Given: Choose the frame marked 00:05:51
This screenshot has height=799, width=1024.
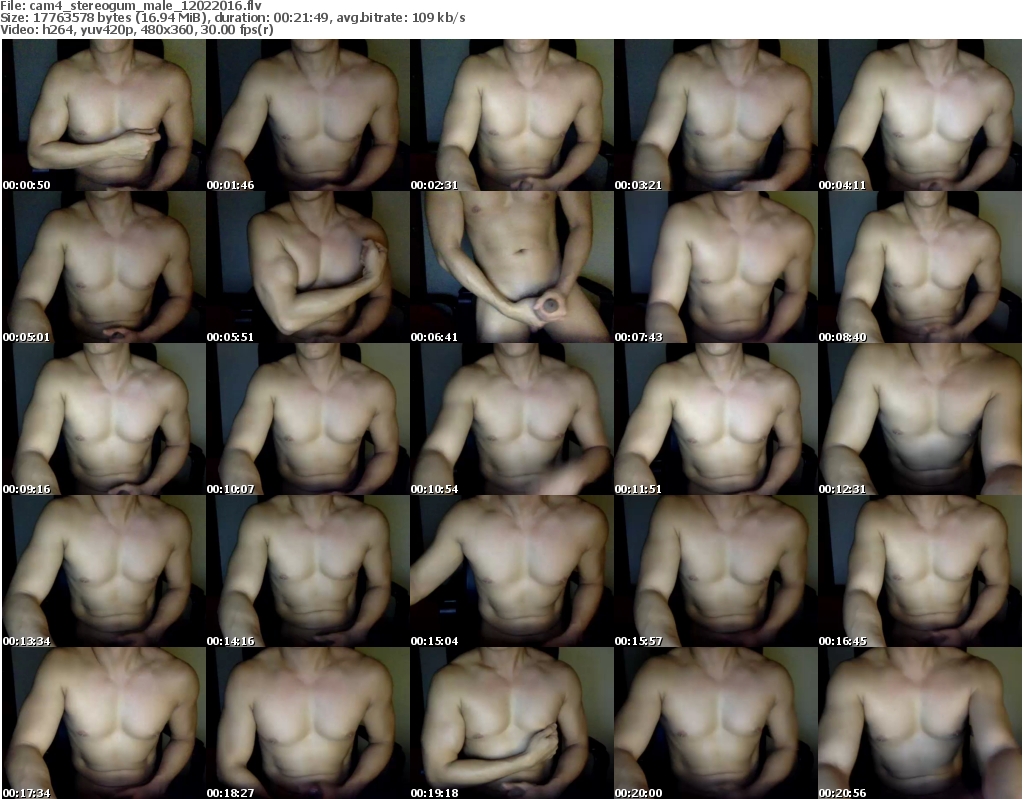Looking at the screenshot, I should pos(308,267).
